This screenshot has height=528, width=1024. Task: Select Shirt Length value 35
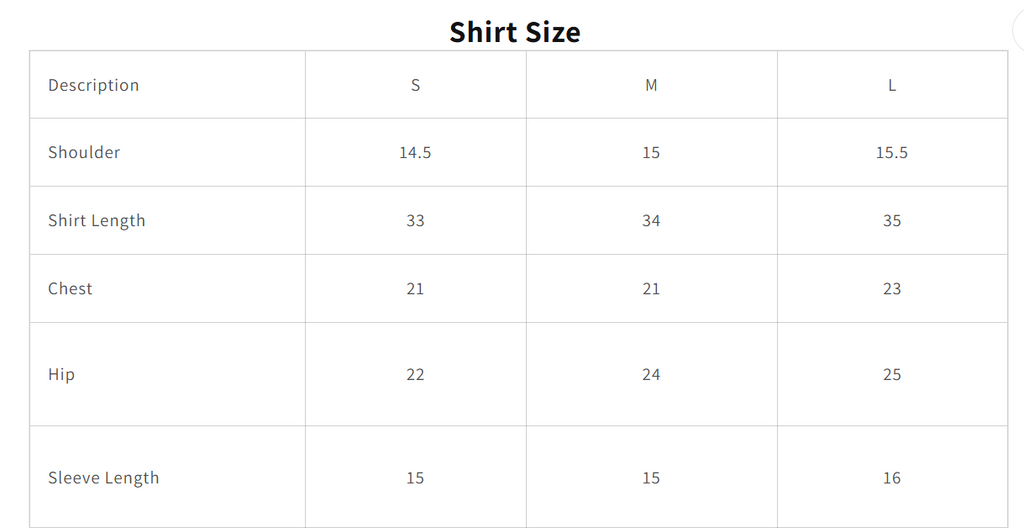tap(892, 220)
